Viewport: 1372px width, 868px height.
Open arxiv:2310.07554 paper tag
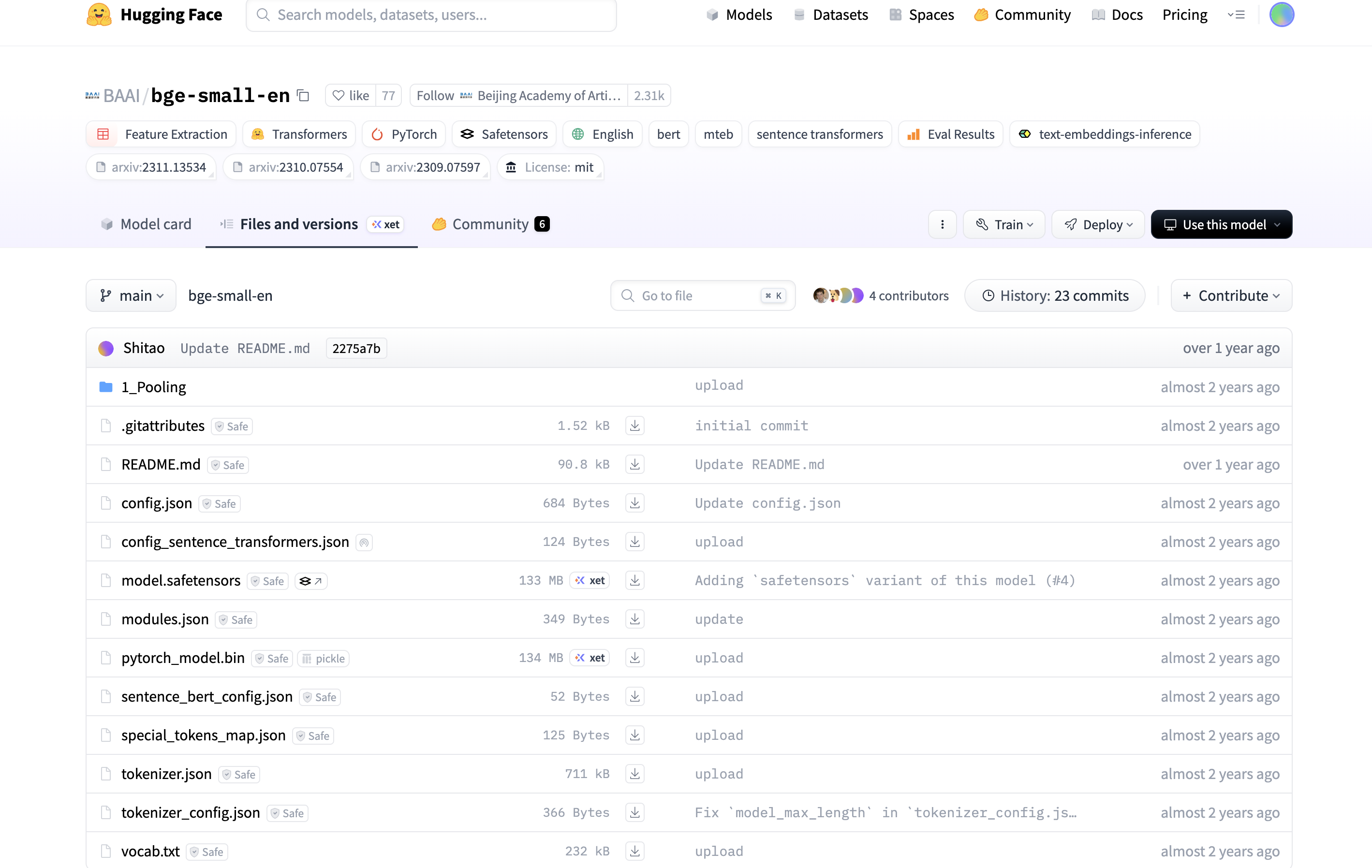tap(288, 167)
